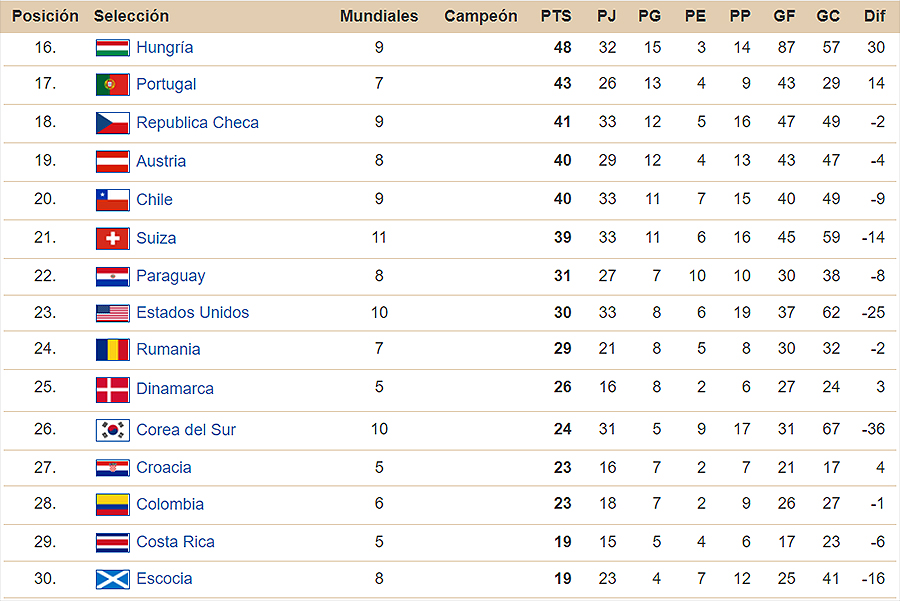900x601 pixels.
Task: Click the Dif column header
Action: [875, 16]
